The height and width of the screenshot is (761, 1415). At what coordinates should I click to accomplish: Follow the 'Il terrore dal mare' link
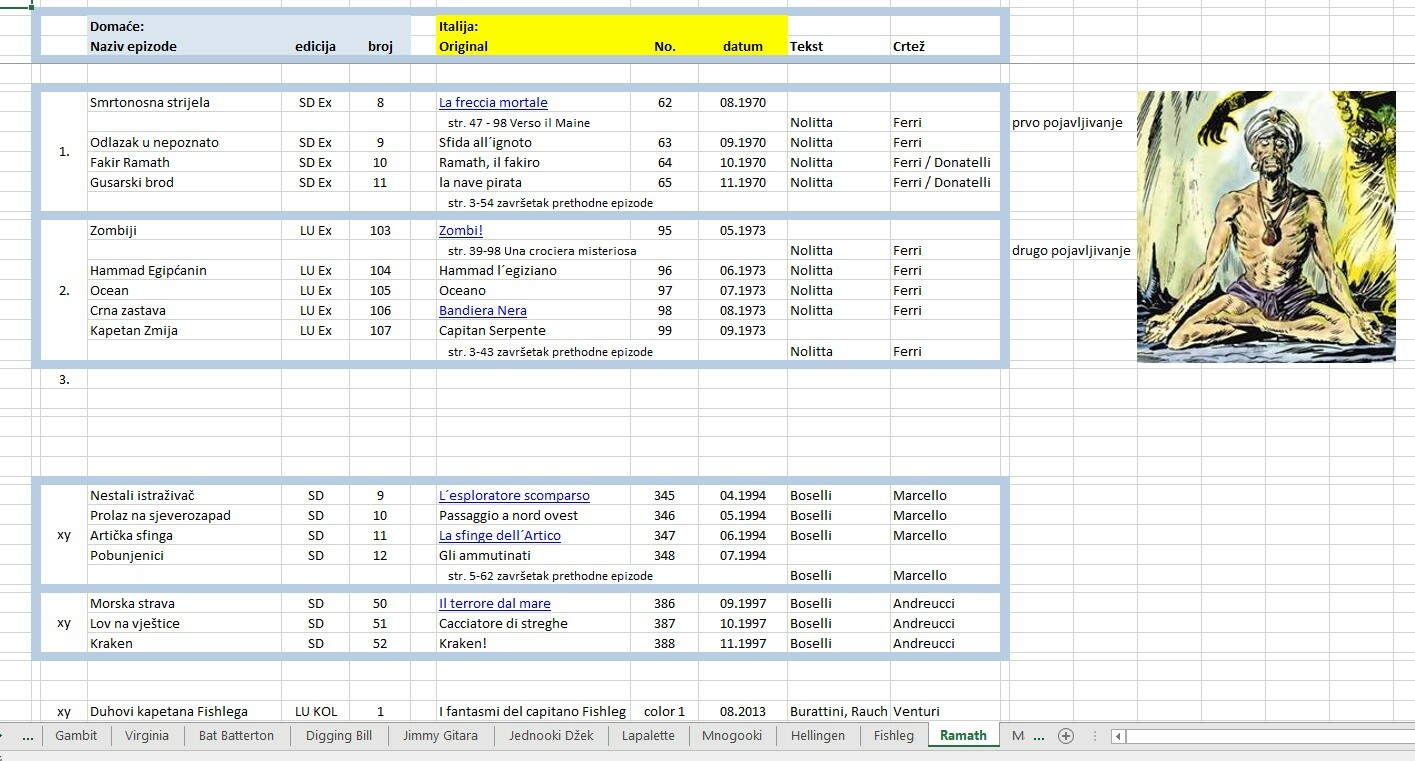pos(495,604)
